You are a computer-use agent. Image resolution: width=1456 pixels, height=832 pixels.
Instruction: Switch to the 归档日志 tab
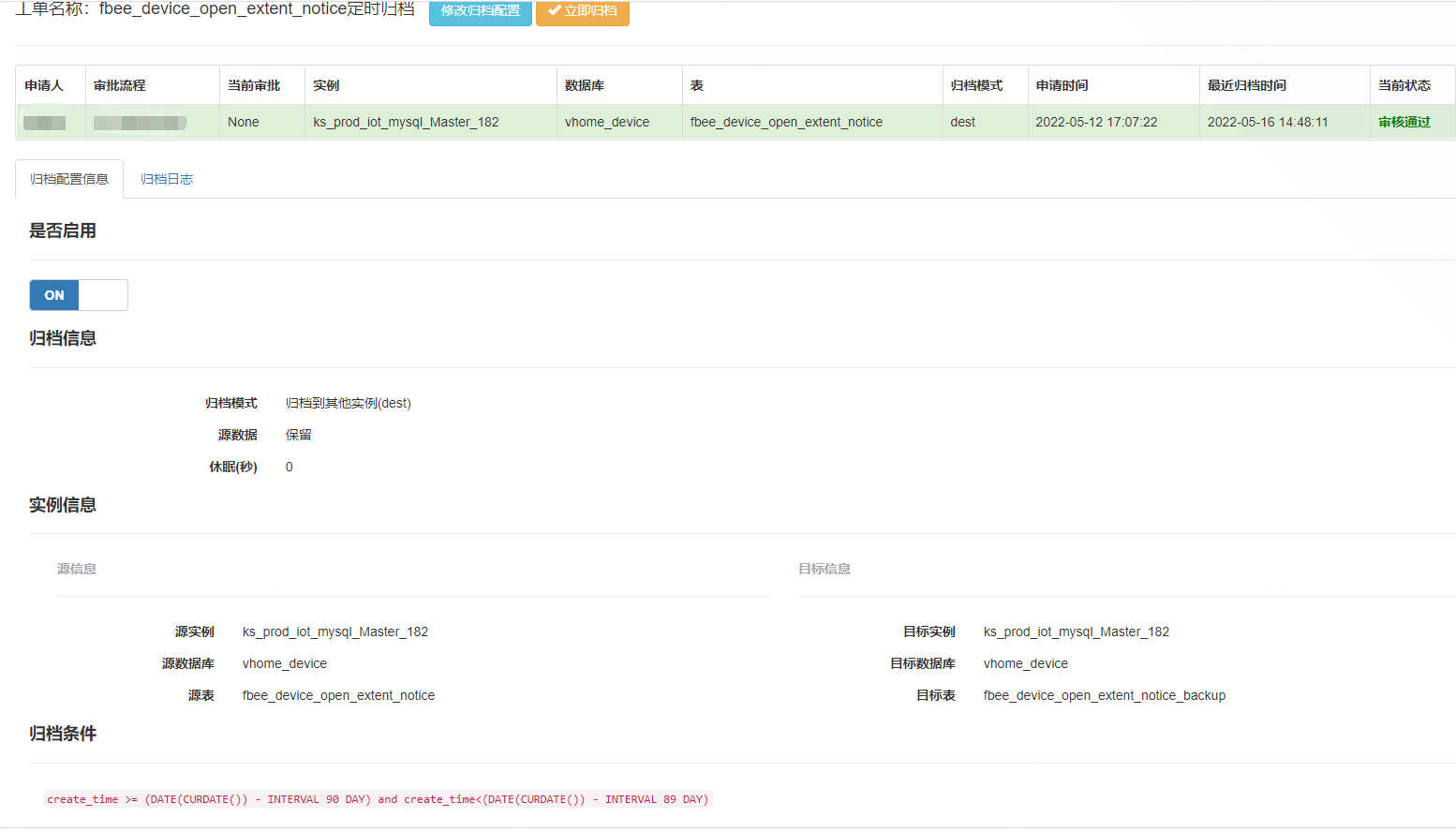click(167, 179)
